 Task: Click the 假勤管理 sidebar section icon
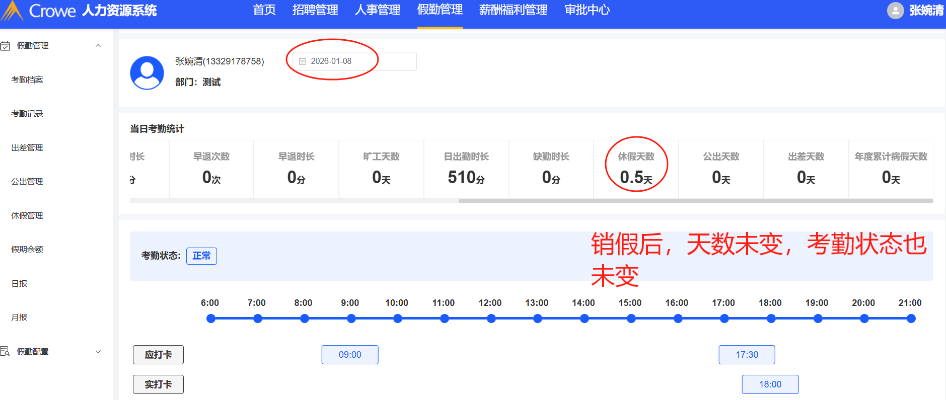[6, 46]
